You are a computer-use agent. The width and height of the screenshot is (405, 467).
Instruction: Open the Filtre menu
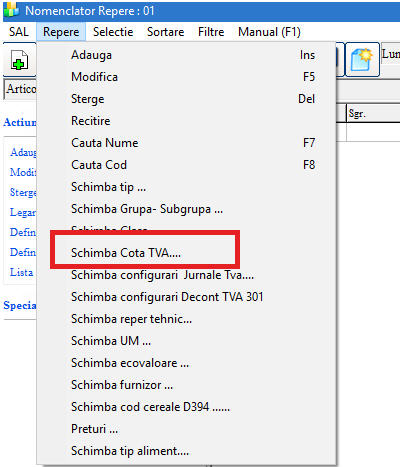pos(211,32)
